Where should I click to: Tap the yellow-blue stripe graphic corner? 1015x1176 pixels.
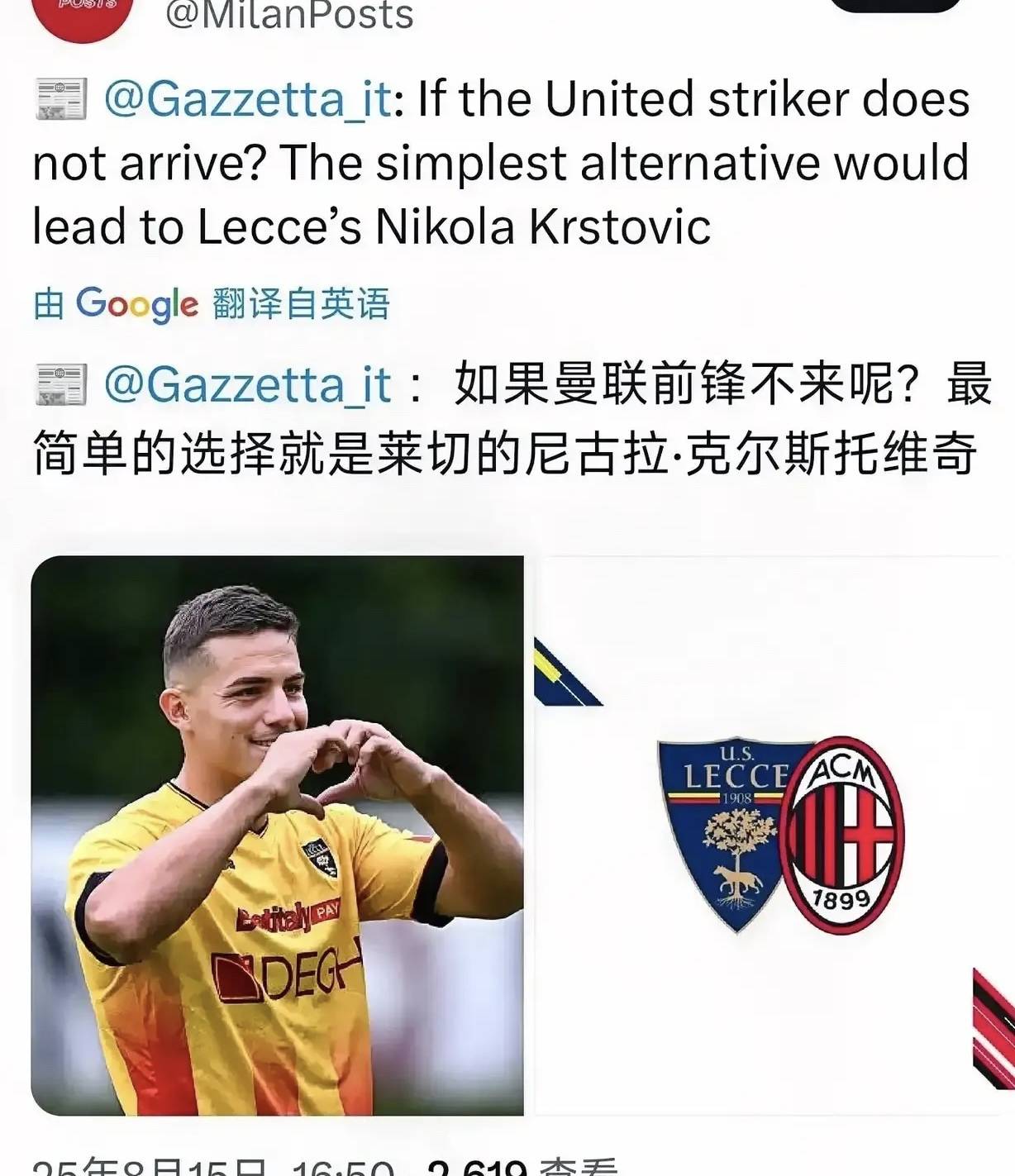pyautogui.click(x=566, y=672)
